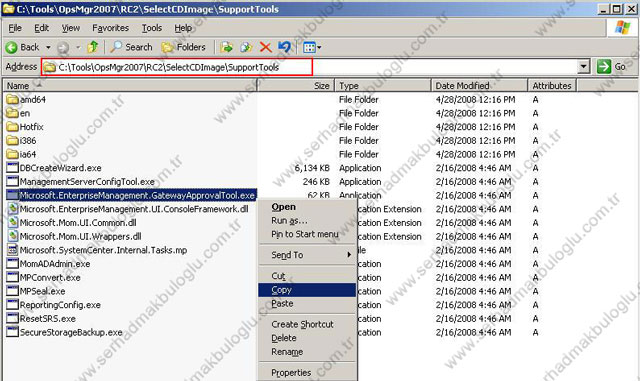
Task: Choose Delete in the context menu
Action: coord(307,338)
